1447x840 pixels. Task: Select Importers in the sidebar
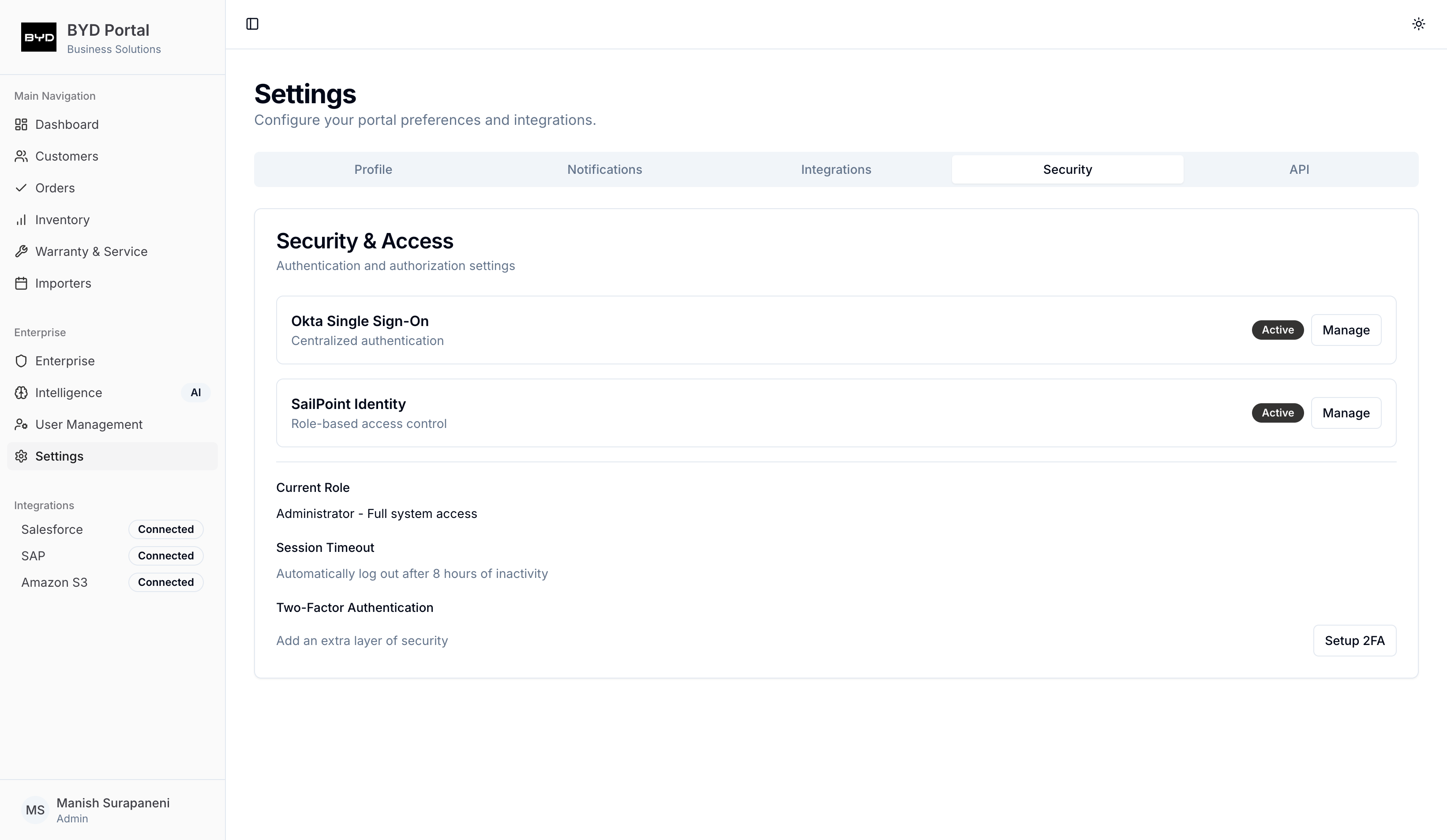click(x=112, y=283)
